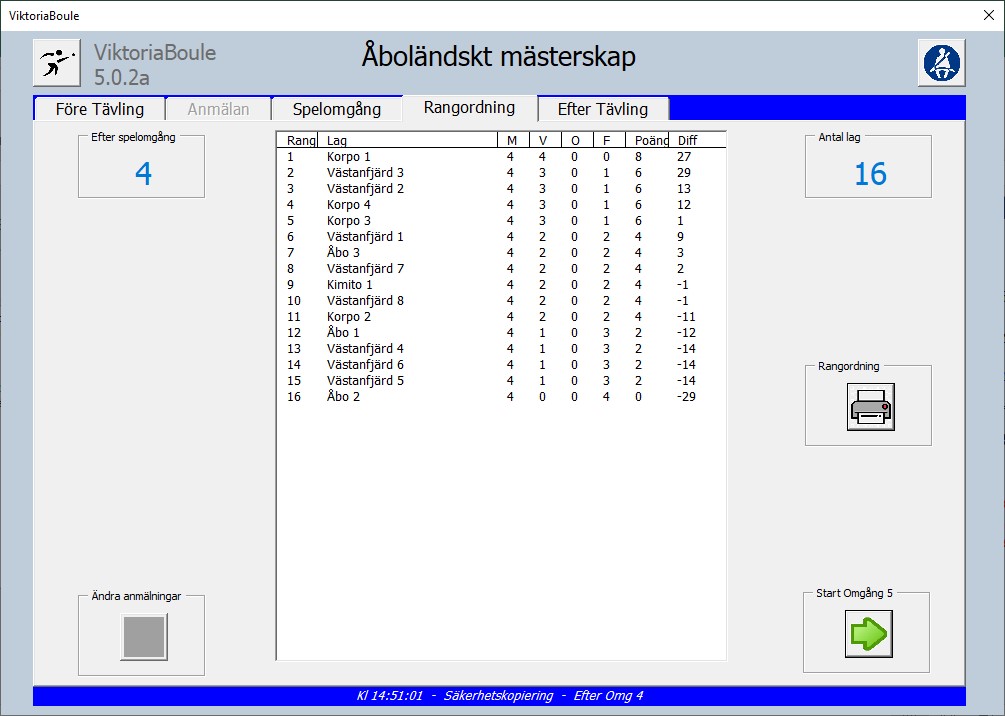Image resolution: width=1005 pixels, height=716 pixels.
Task: Select the Korpo 1 row
Action: (x=348, y=157)
